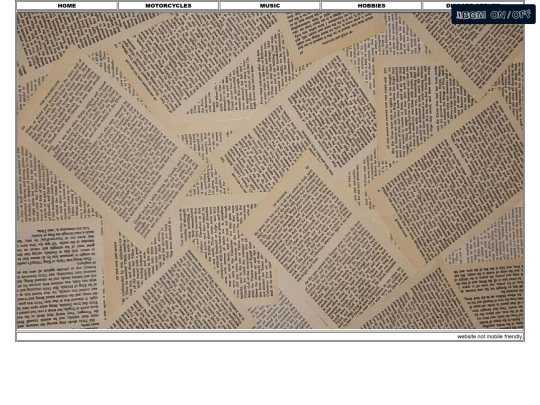
Task: Go to the MOTORCYCLES page
Action: 168,6
